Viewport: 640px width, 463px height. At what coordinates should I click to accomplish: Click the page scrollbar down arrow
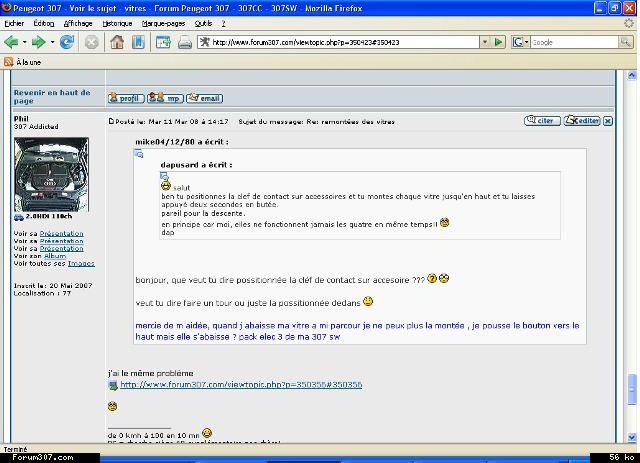coord(632,437)
